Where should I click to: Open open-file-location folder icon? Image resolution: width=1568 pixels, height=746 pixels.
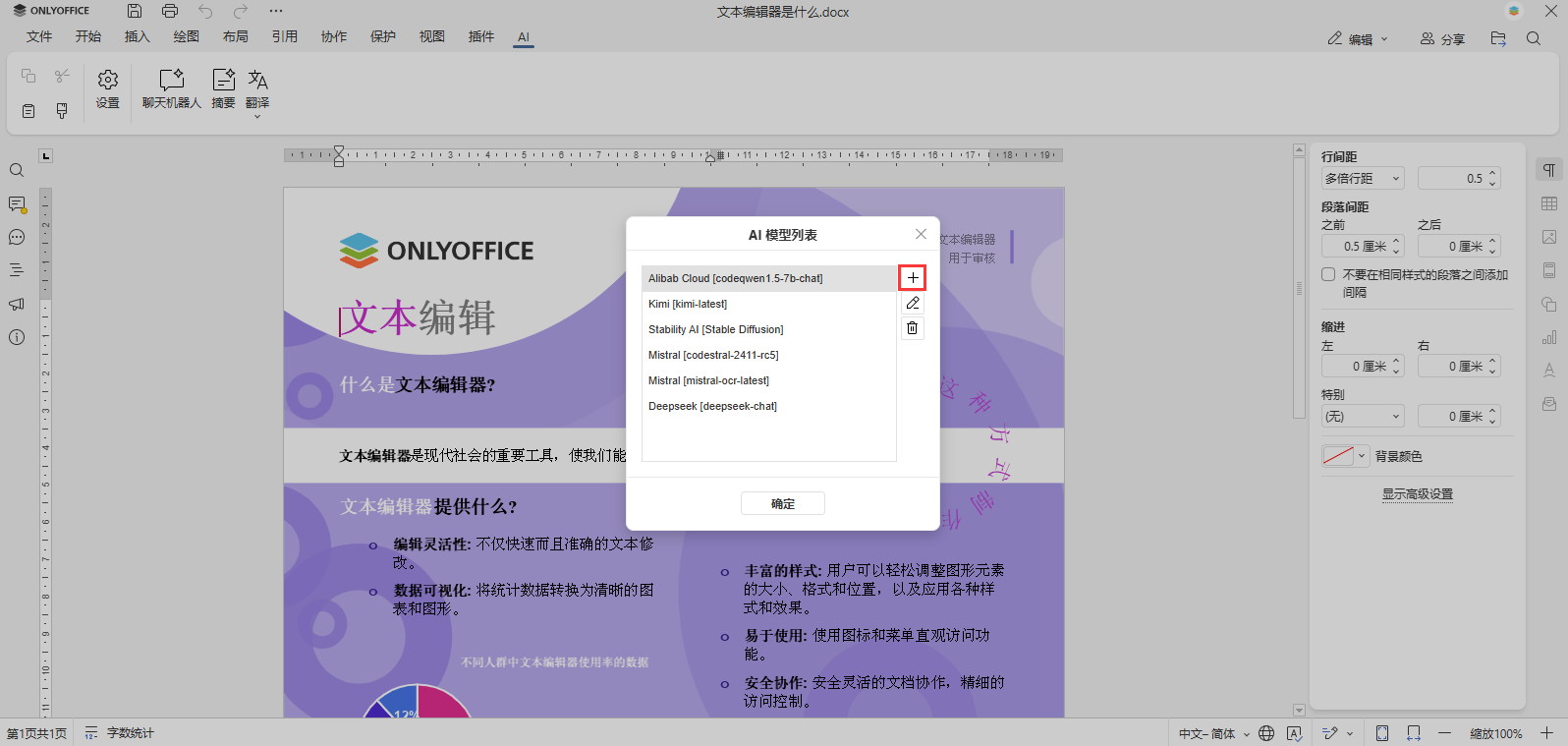[x=1498, y=38]
